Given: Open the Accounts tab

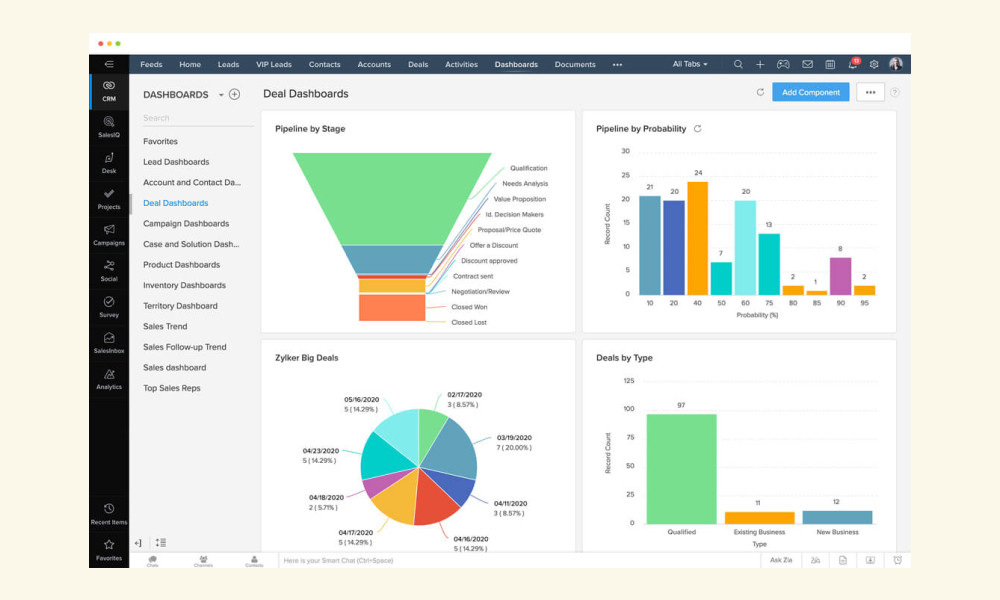Looking at the screenshot, I should (x=374, y=64).
